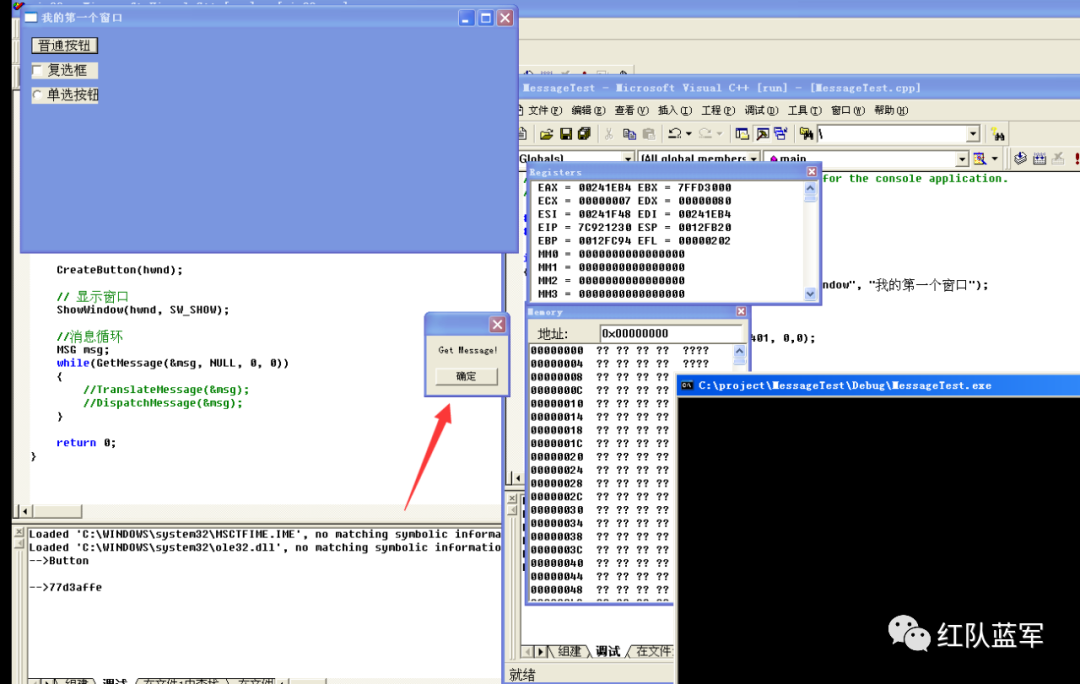Click the -->Button output line
The image size is (1080, 684).
59,561
